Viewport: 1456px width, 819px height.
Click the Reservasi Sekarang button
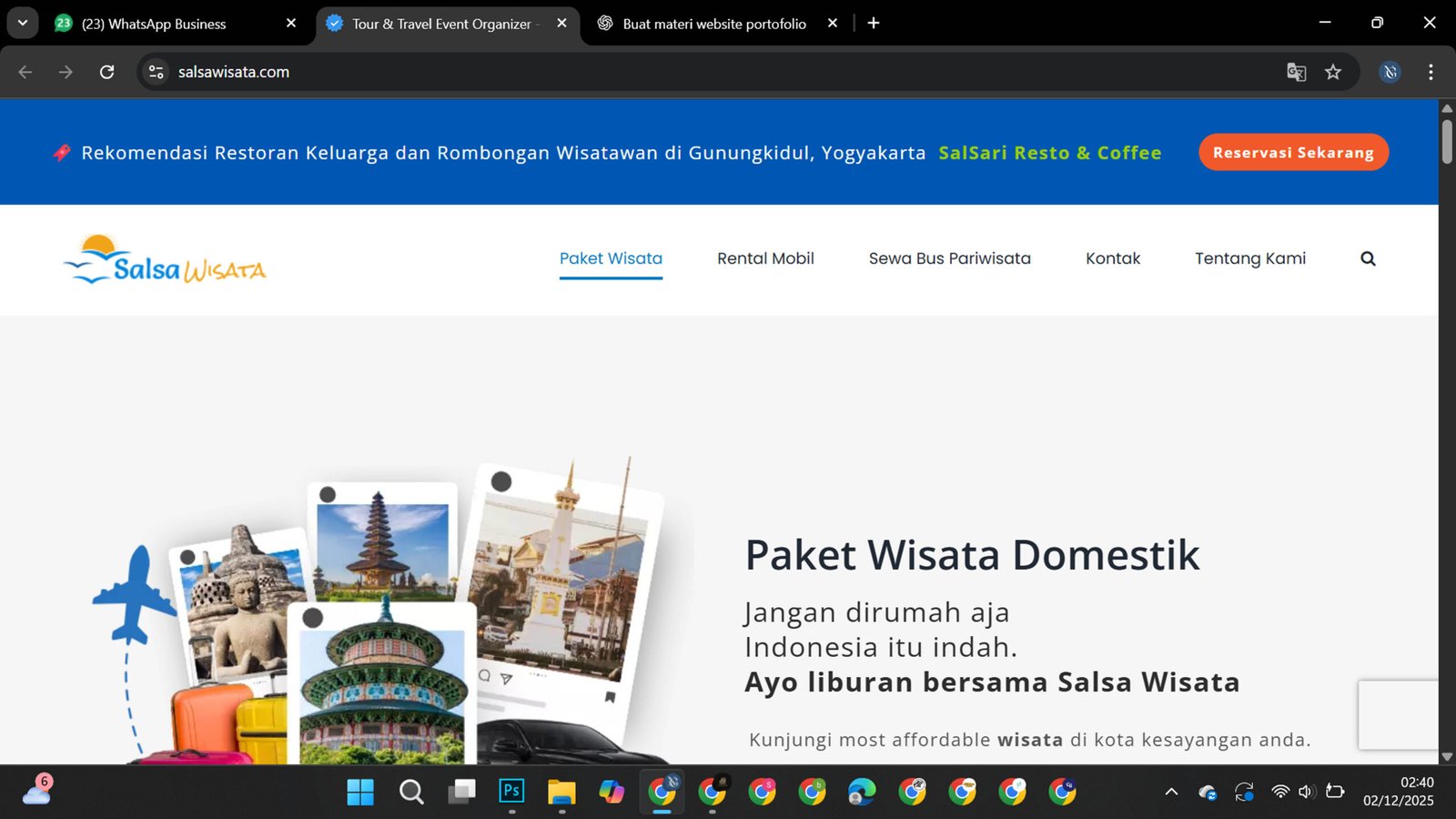click(1293, 152)
